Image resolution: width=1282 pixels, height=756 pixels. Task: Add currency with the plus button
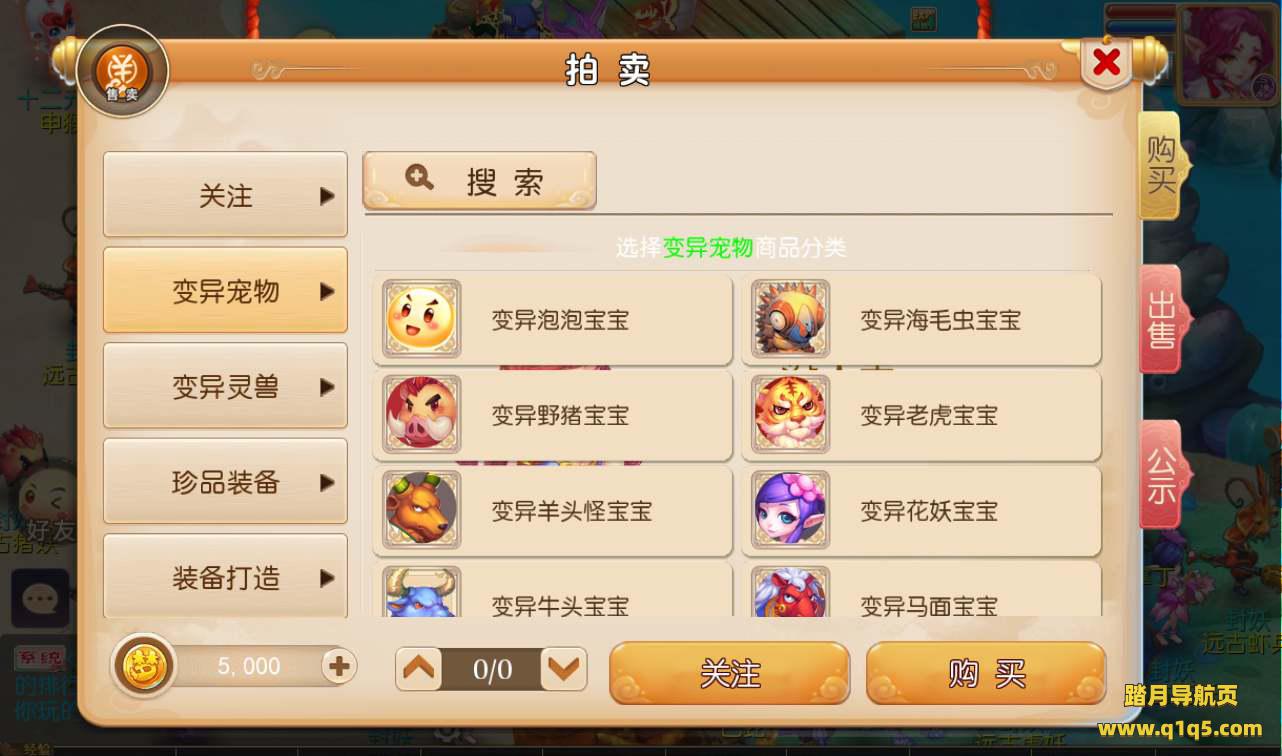click(x=339, y=666)
